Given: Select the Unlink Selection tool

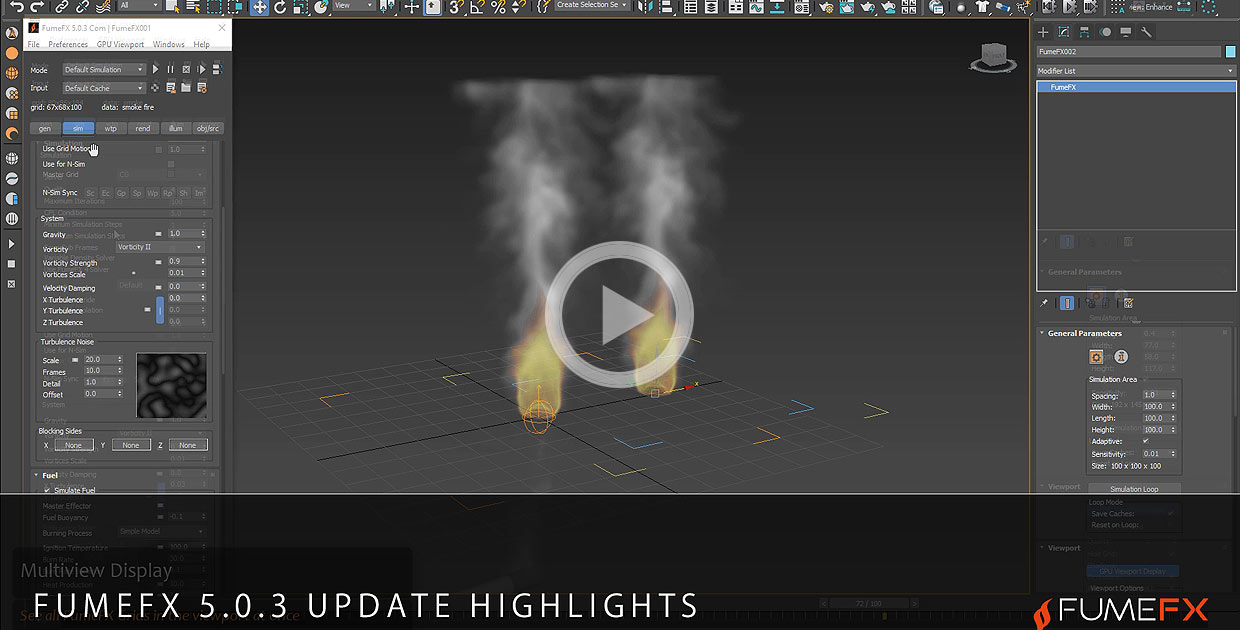Looking at the screenshot, I should [82, 7].
